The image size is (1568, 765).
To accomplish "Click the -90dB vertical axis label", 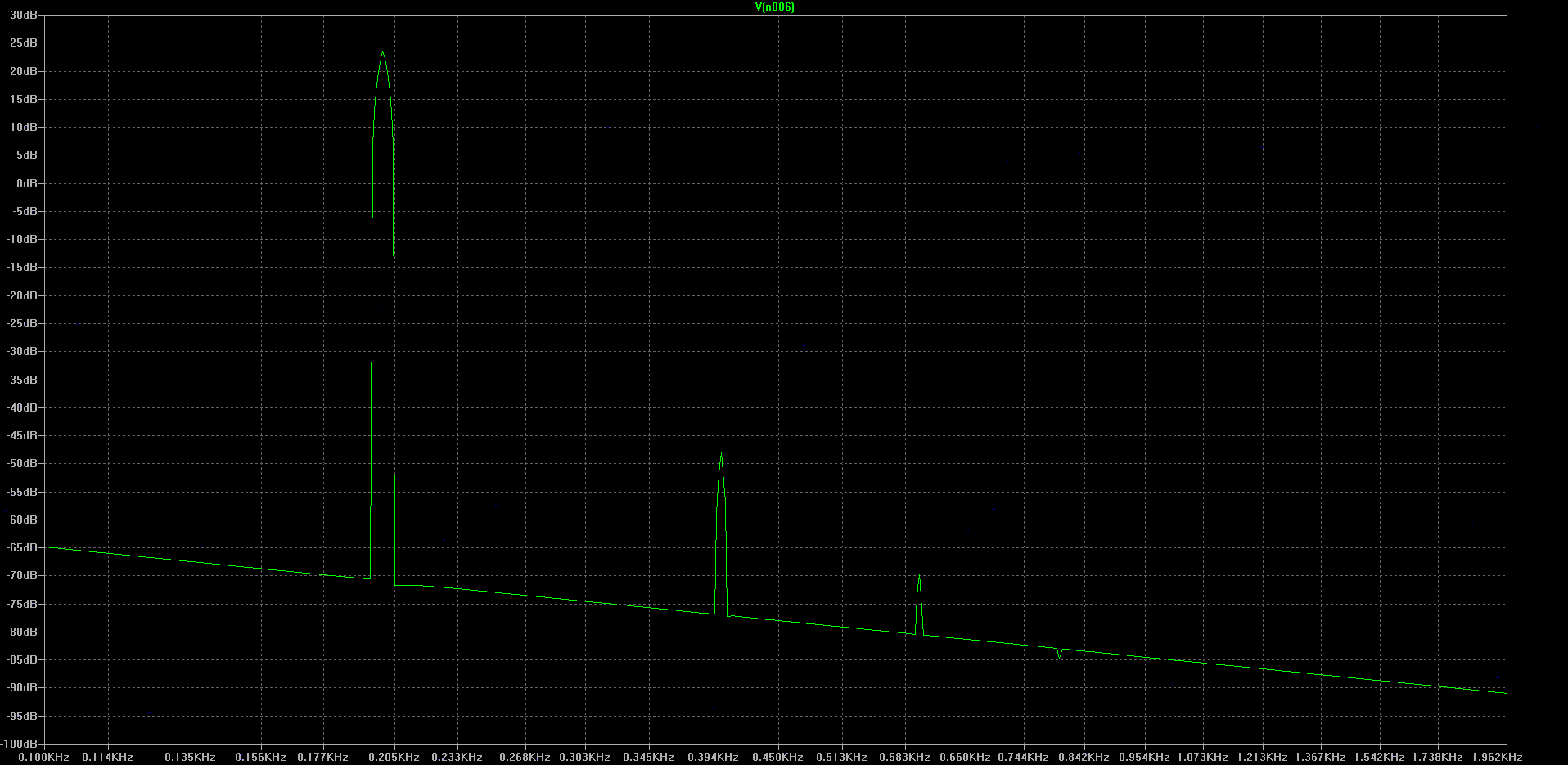I will coord(22,688).
